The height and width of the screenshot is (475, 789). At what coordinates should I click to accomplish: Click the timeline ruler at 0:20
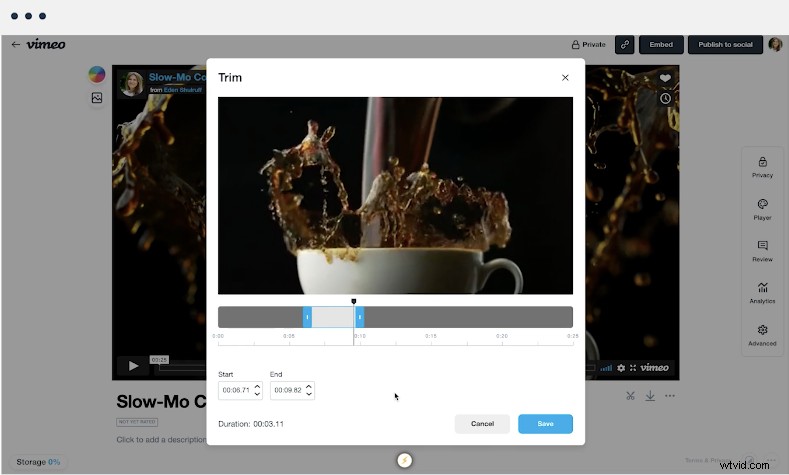point(502,336)
